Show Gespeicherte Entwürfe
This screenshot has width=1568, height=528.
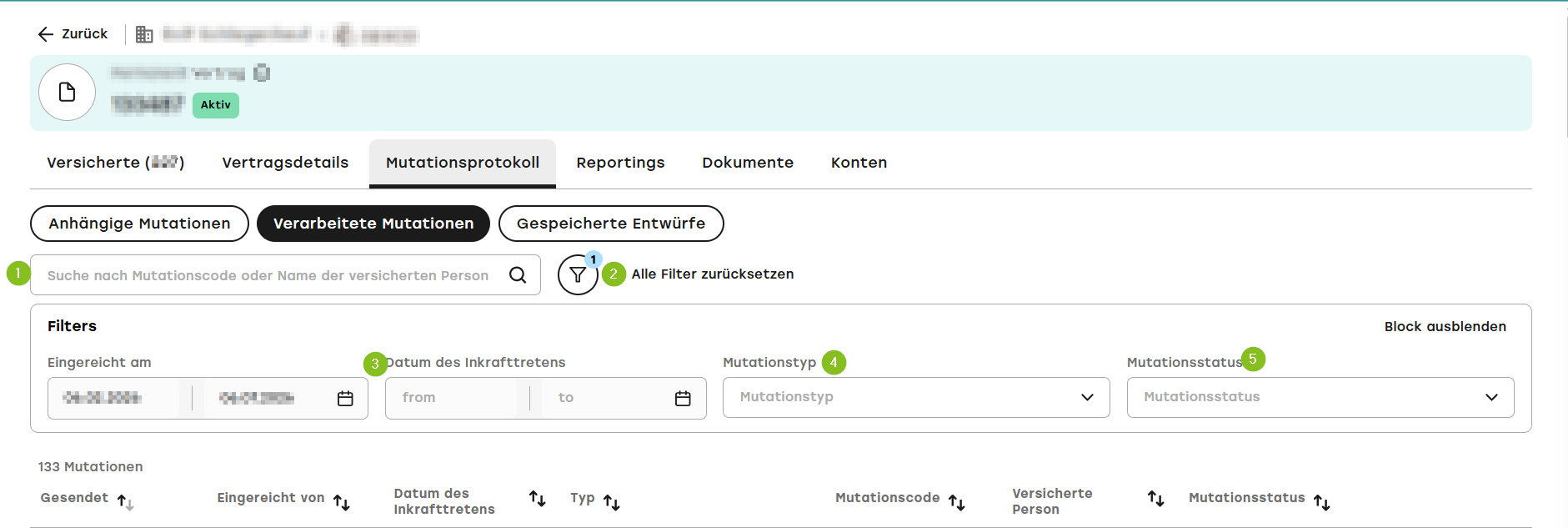tap(611, 224)
